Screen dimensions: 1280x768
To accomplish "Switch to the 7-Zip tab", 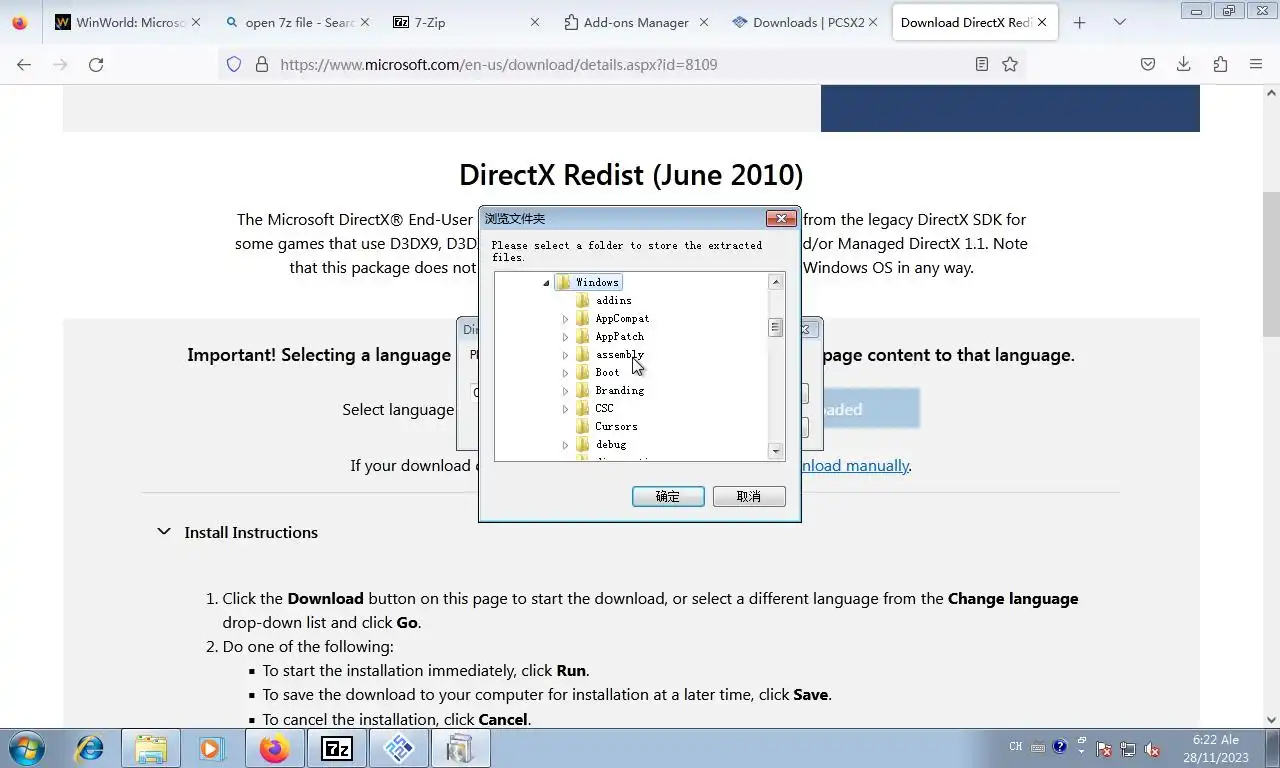I will [465, 22].
